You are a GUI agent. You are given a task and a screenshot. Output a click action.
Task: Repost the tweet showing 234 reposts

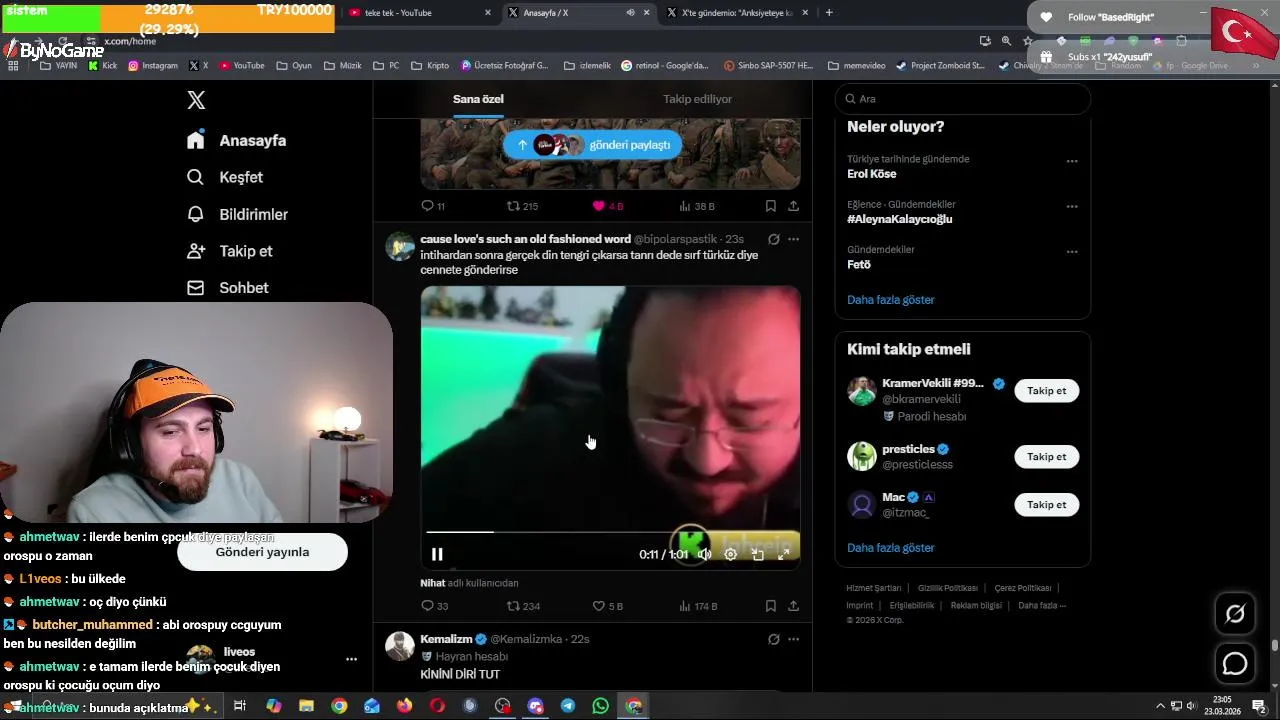(523, 606)
